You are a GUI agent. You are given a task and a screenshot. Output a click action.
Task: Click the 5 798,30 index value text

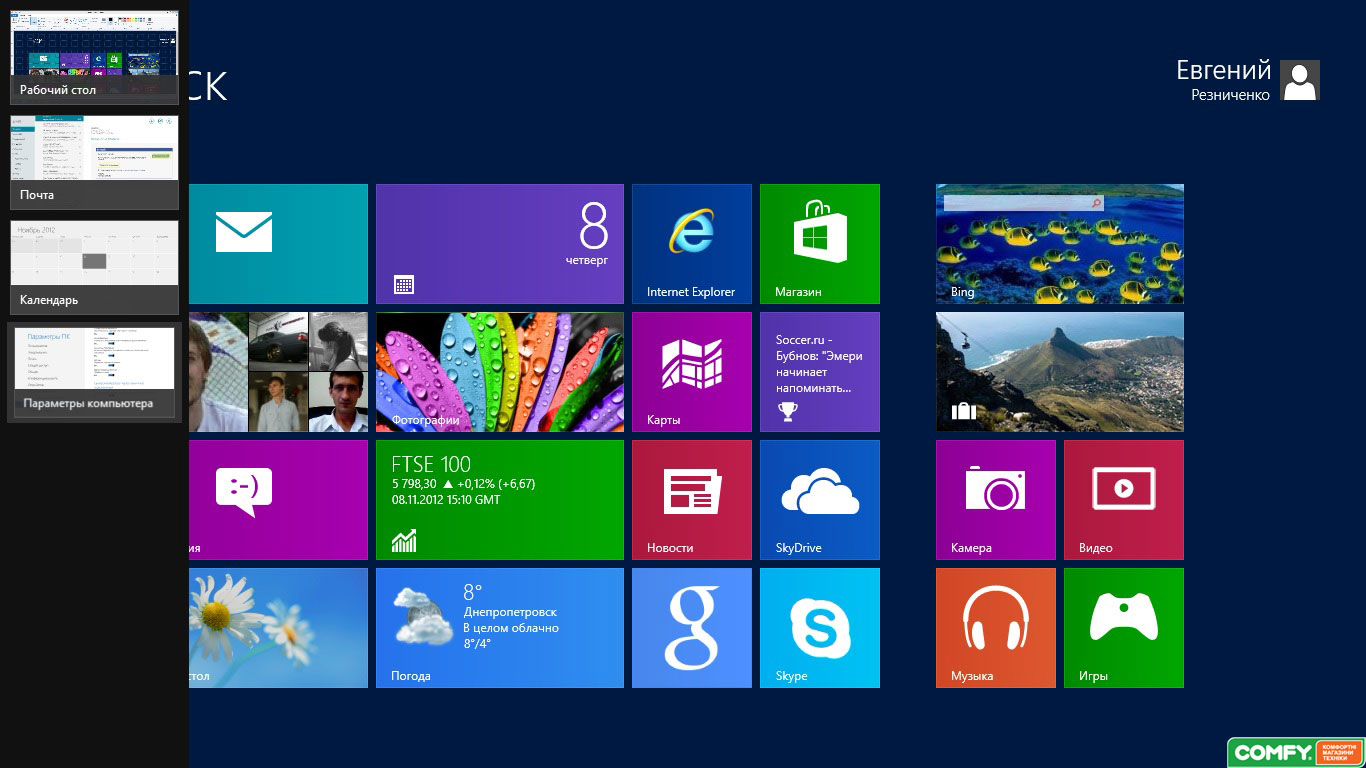pyautogui.click(x=414, y=484)
